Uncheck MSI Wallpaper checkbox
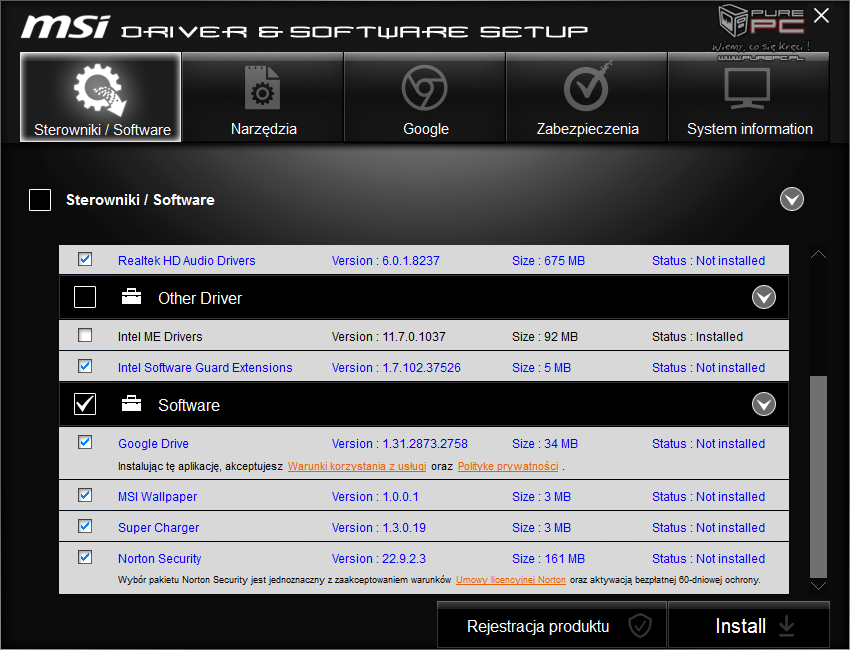850x650 pixels. click(85, 495)
